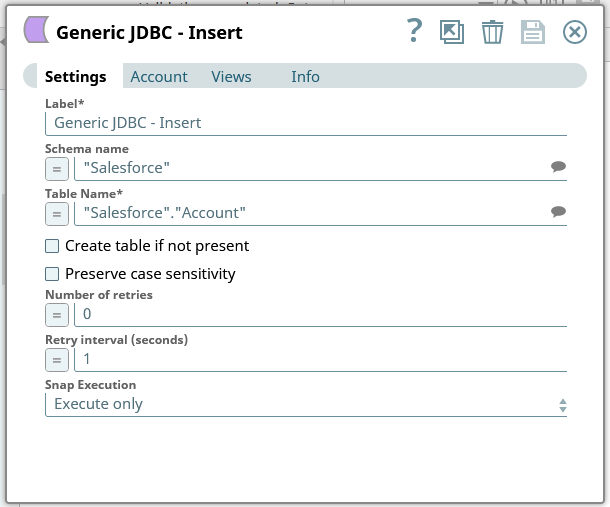The height and width of the screenshot is (507, 610).
Task: Click the save disk icon
Action: pos(533,32)
